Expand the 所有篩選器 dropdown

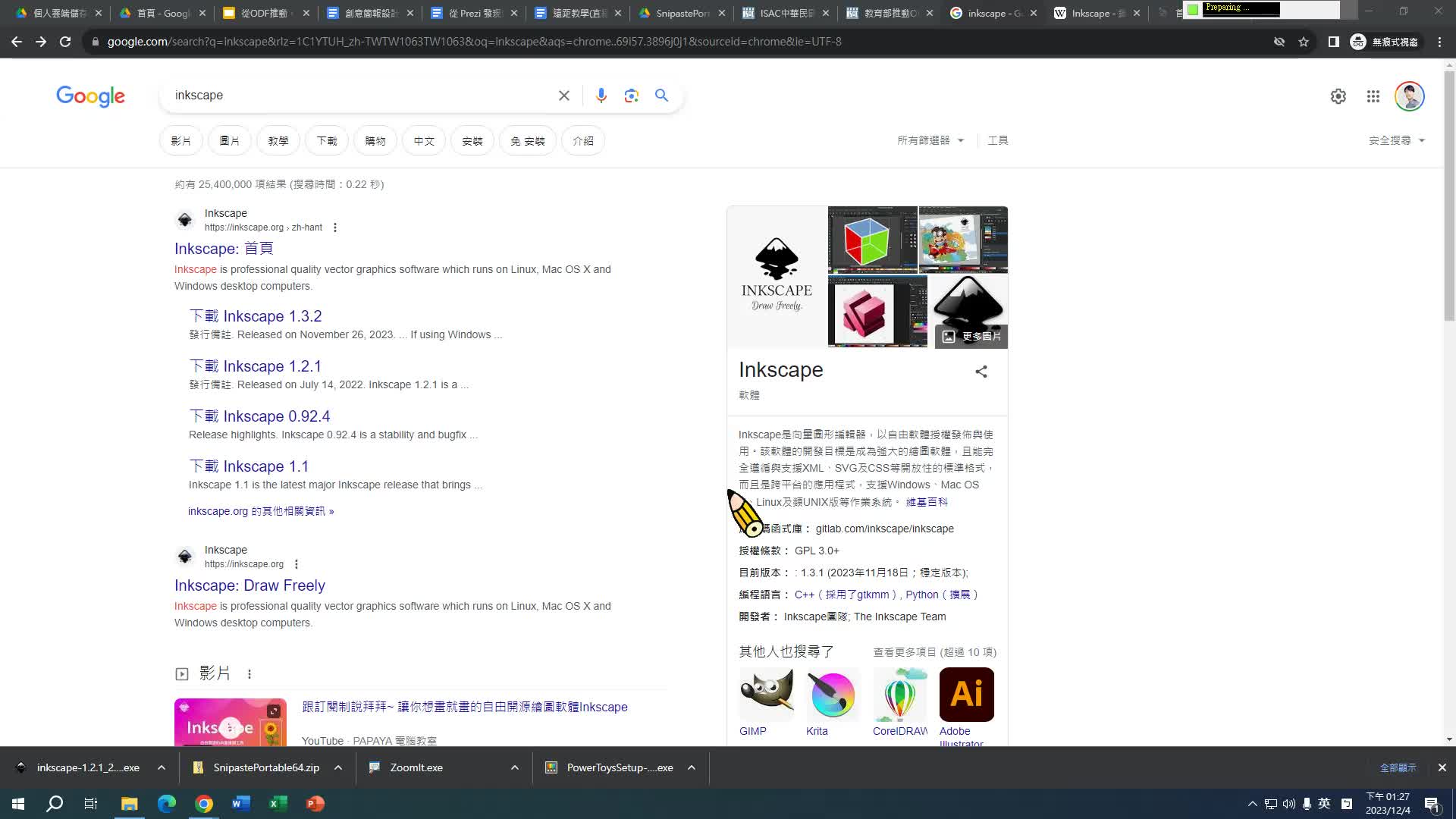tap(931, 140)
